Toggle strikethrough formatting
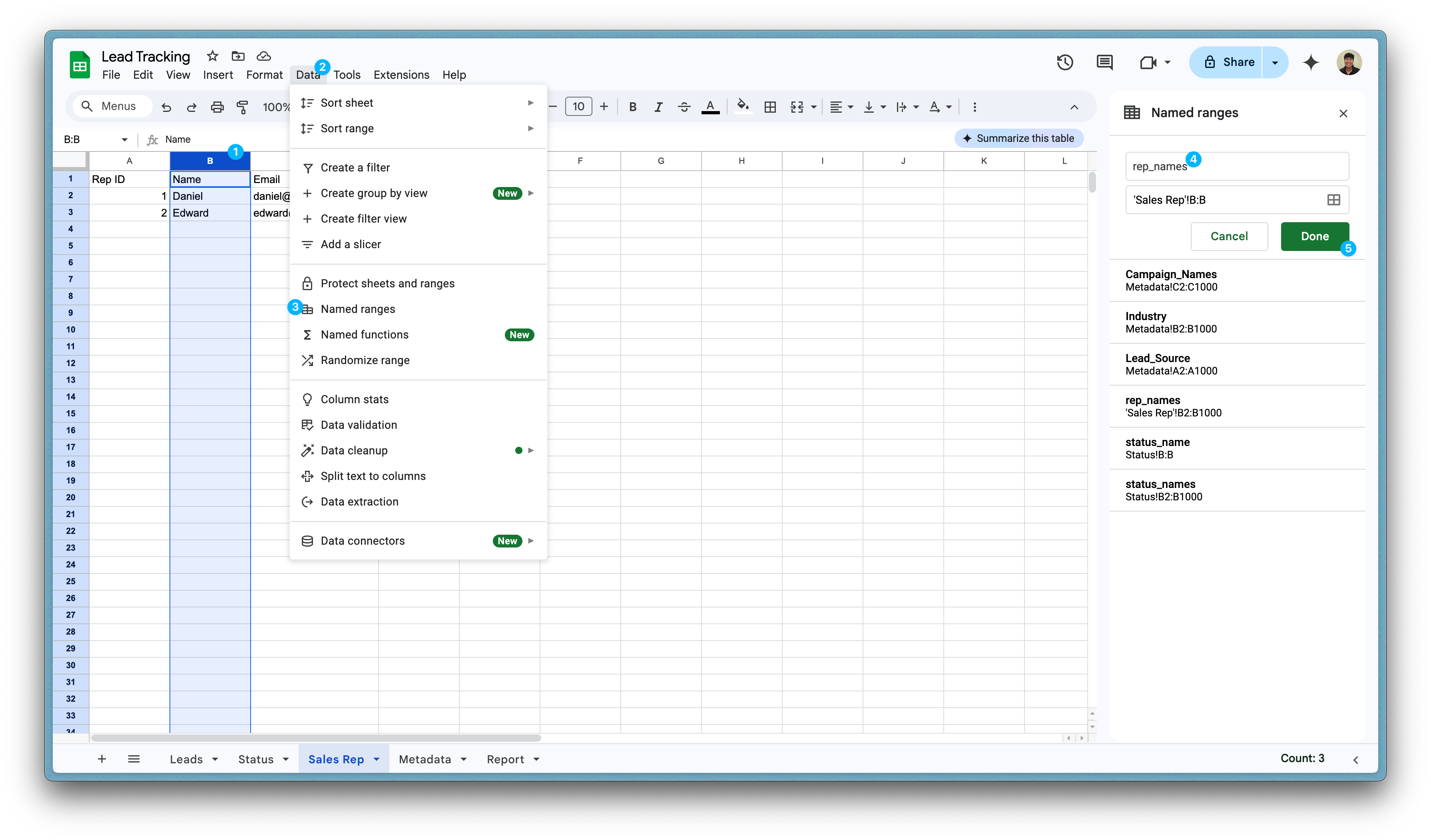Image resolution: width=1431 pixels, height=840 pixels. [x=684, y=107]
